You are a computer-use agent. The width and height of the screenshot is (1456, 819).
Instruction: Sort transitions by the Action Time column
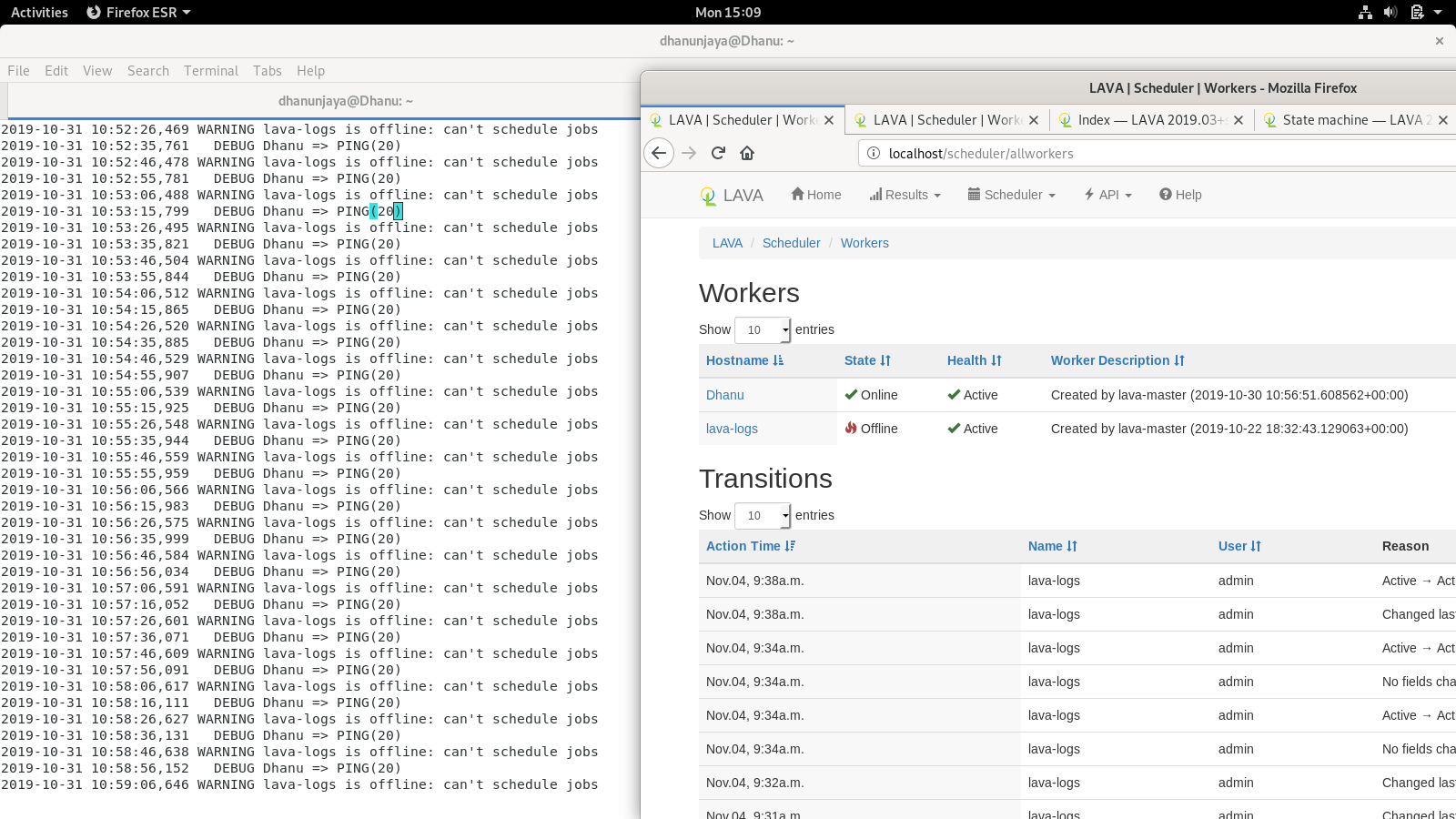coord(751,546)
